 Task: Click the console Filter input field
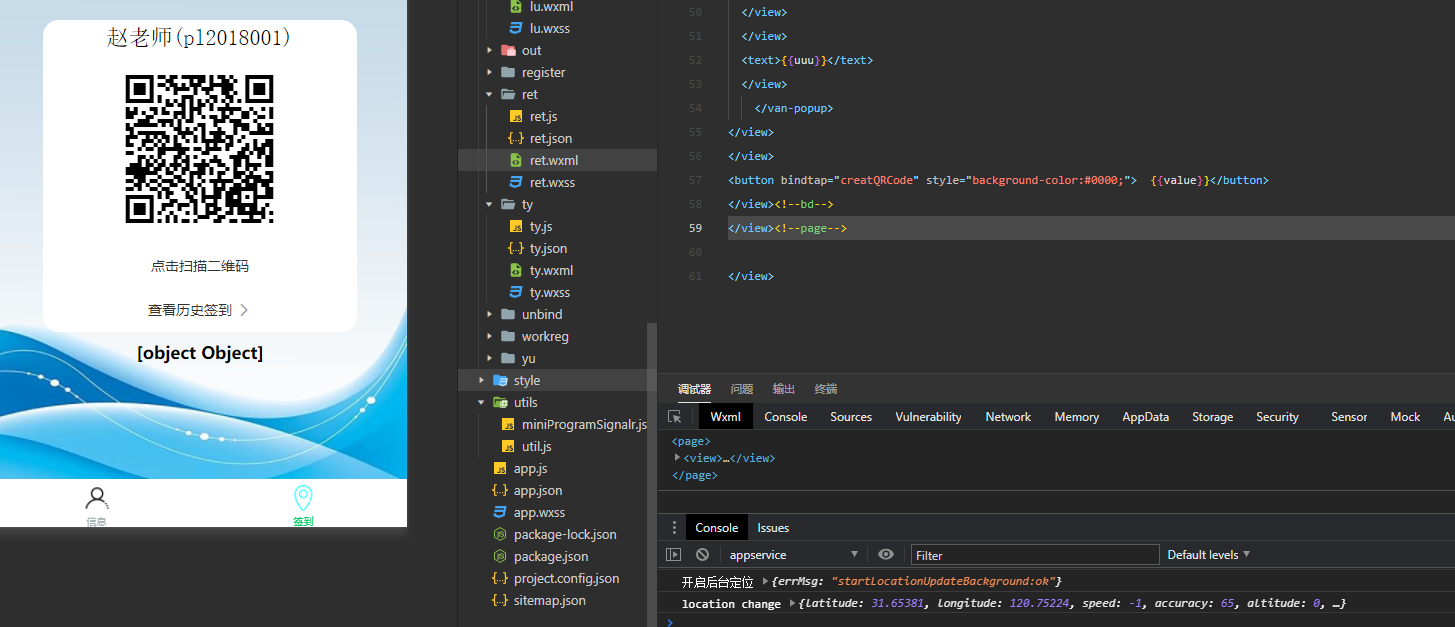pos(1035,555)
